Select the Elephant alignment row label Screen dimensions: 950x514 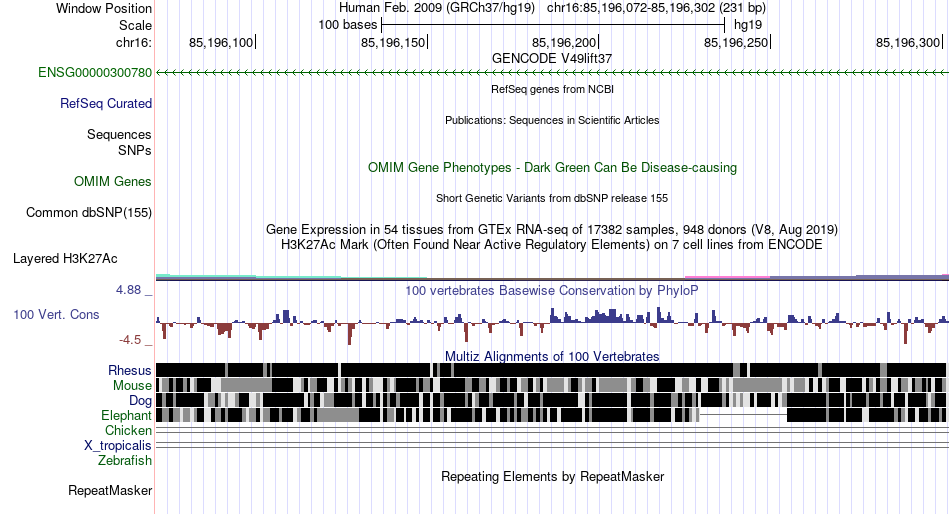[x=127, y=416]
